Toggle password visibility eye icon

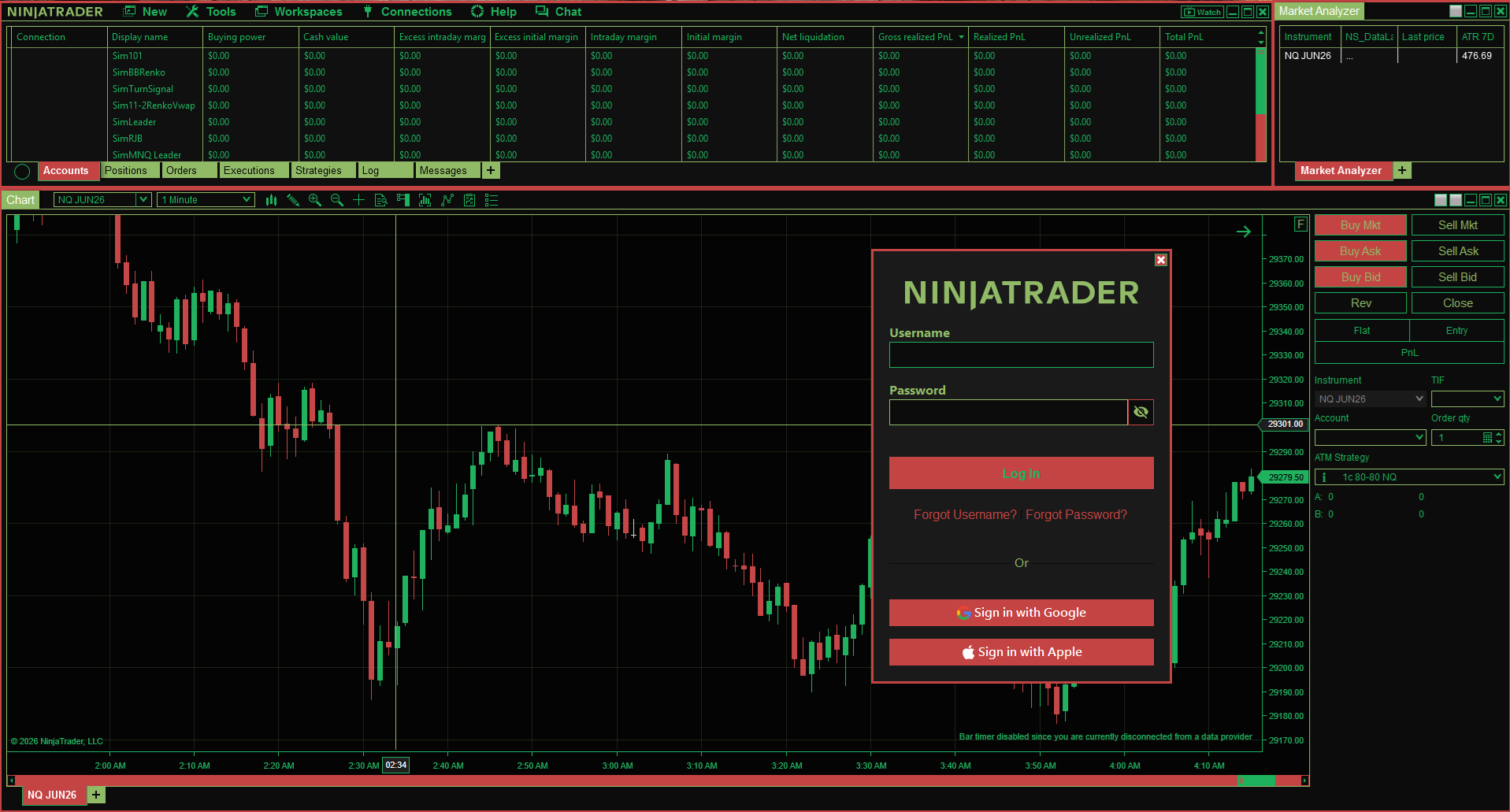click(1141, 412)
